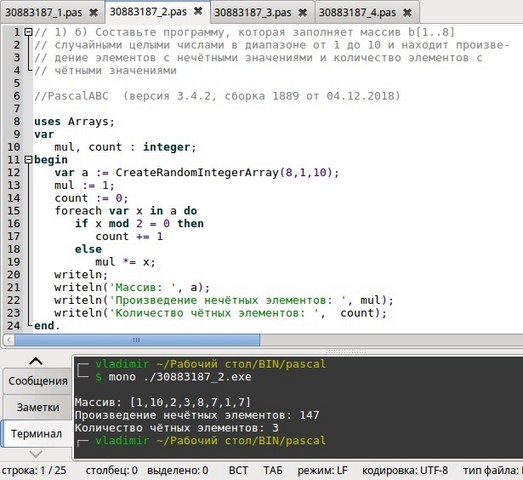Collapse the begin block fold at line 11

(x=28, y=160)
